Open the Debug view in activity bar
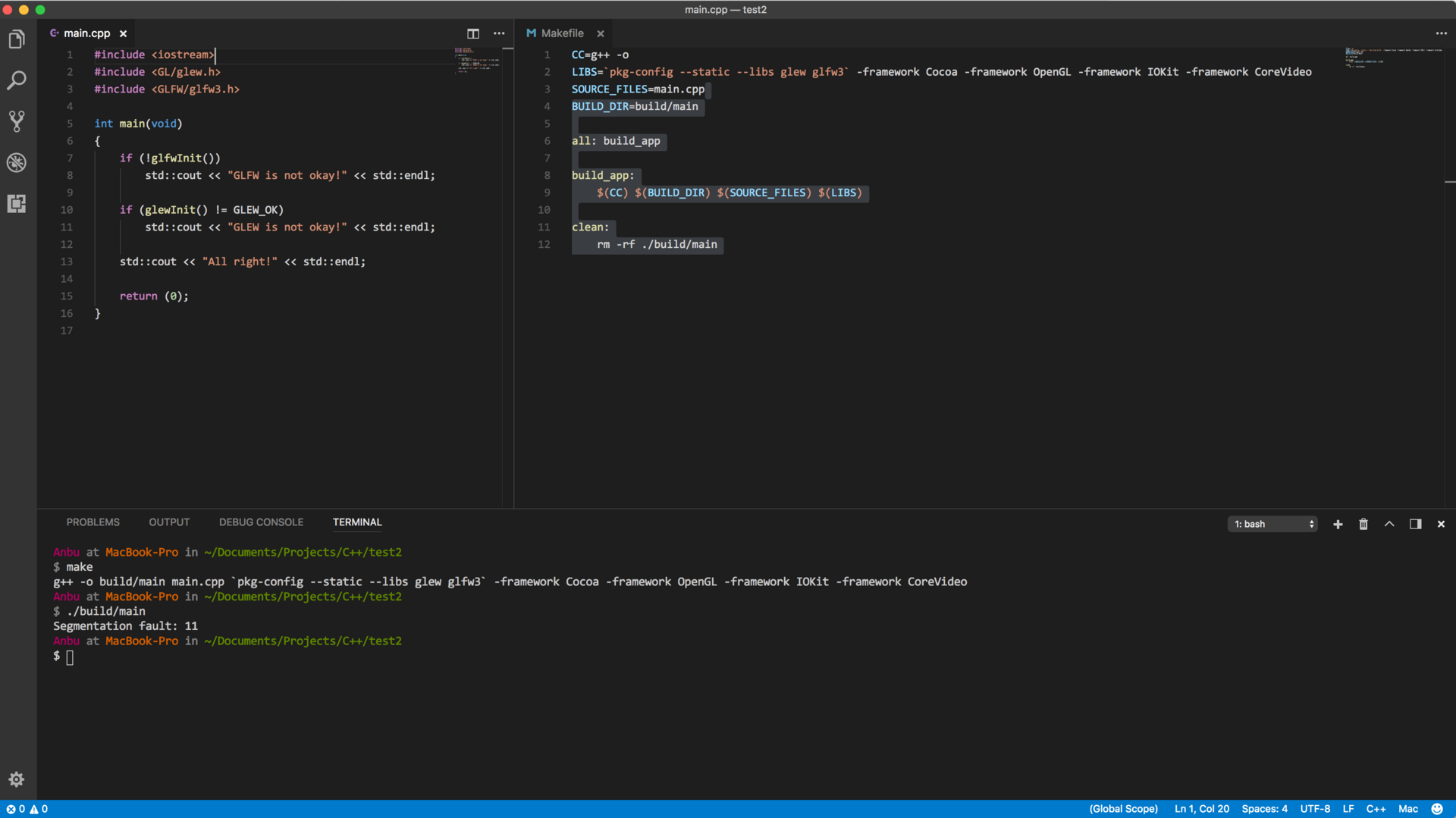1456x818 pixels. pyautogui.click(x=17, y=162)
